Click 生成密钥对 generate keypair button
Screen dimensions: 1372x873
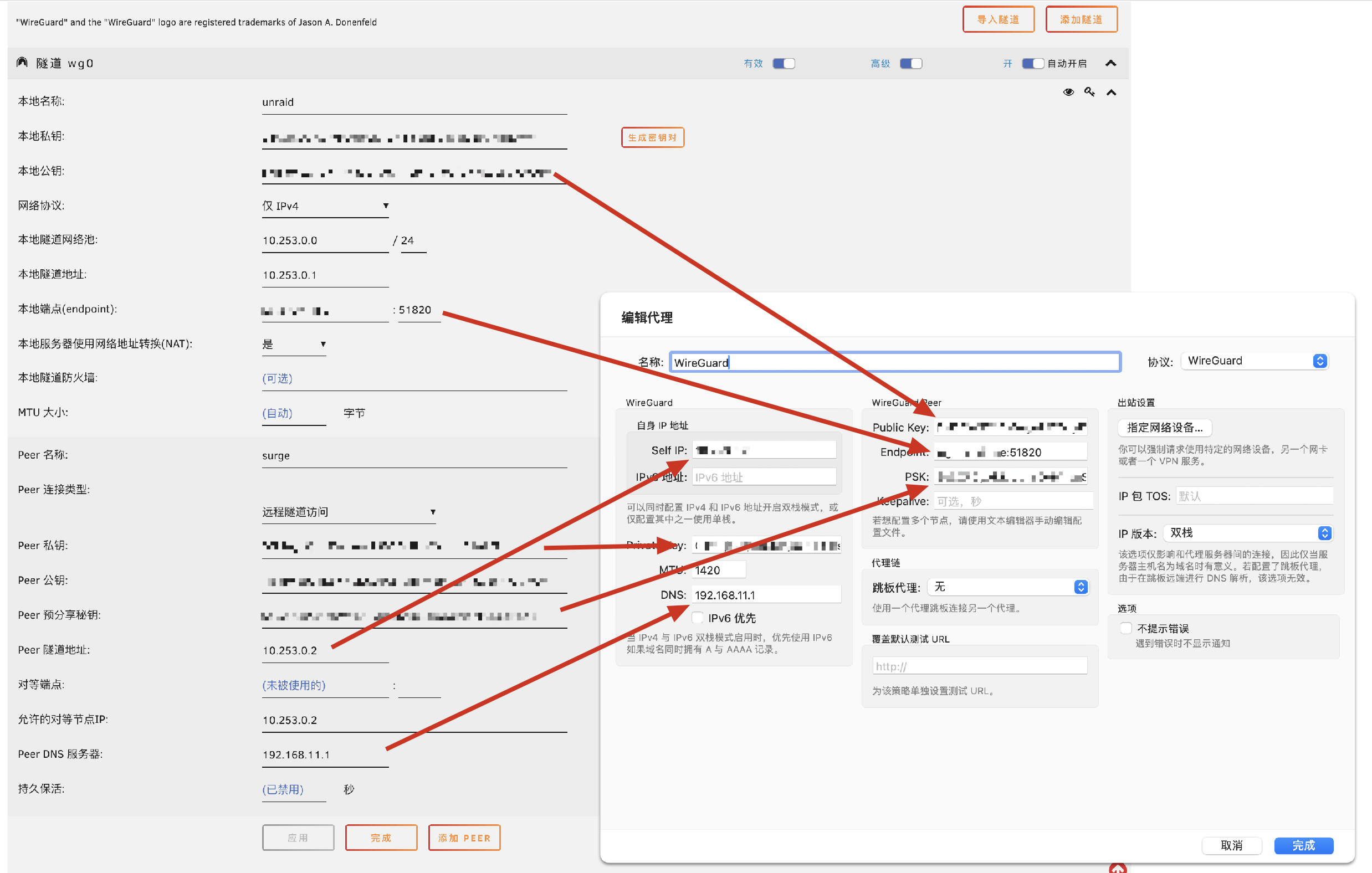pyautogui.click(x=652, y=137)
